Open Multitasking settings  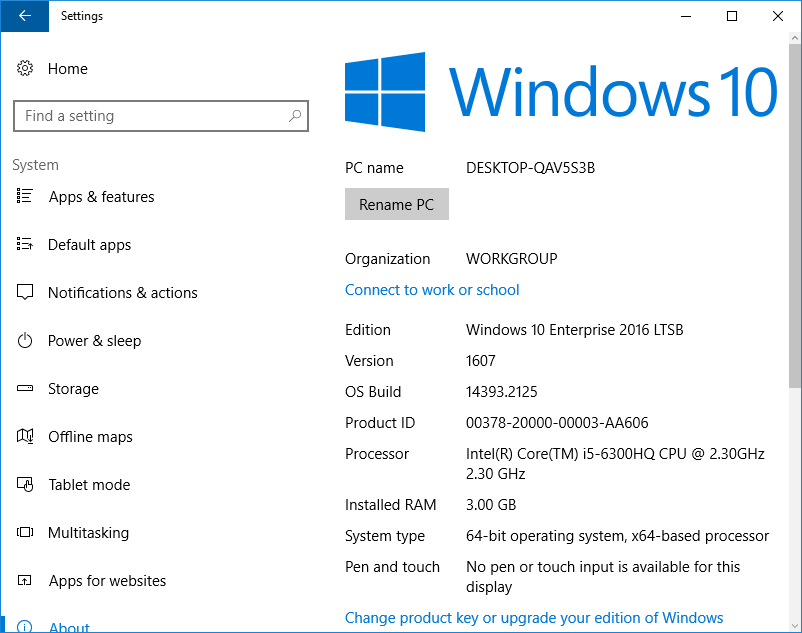[x=88, y=533]
